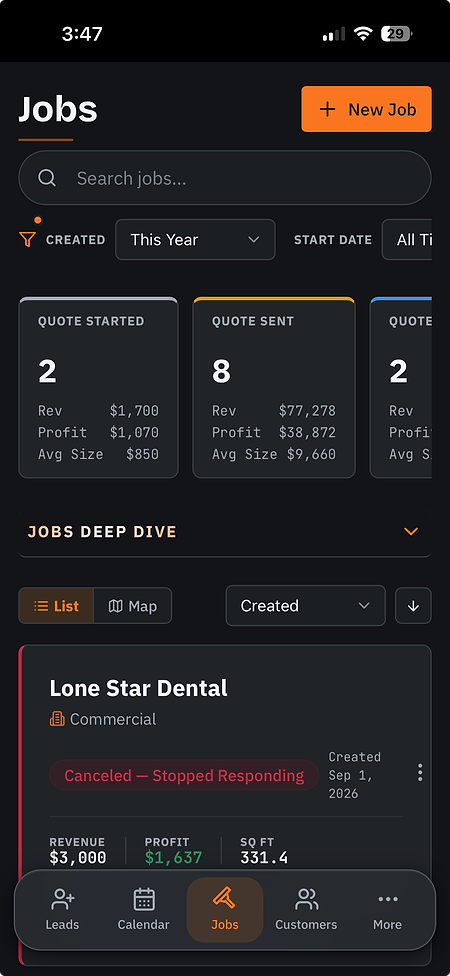Switch to List view
Viewport: 450px width, 976px height.
(x=56, y=606)
